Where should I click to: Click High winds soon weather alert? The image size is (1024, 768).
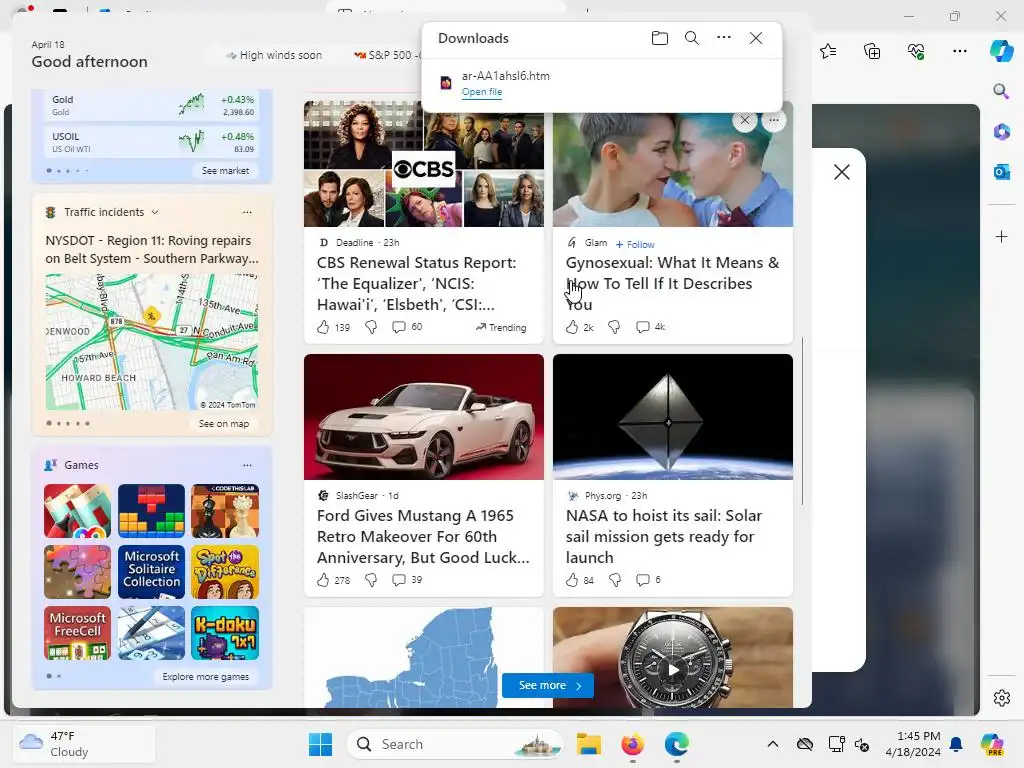click(274, 56)
